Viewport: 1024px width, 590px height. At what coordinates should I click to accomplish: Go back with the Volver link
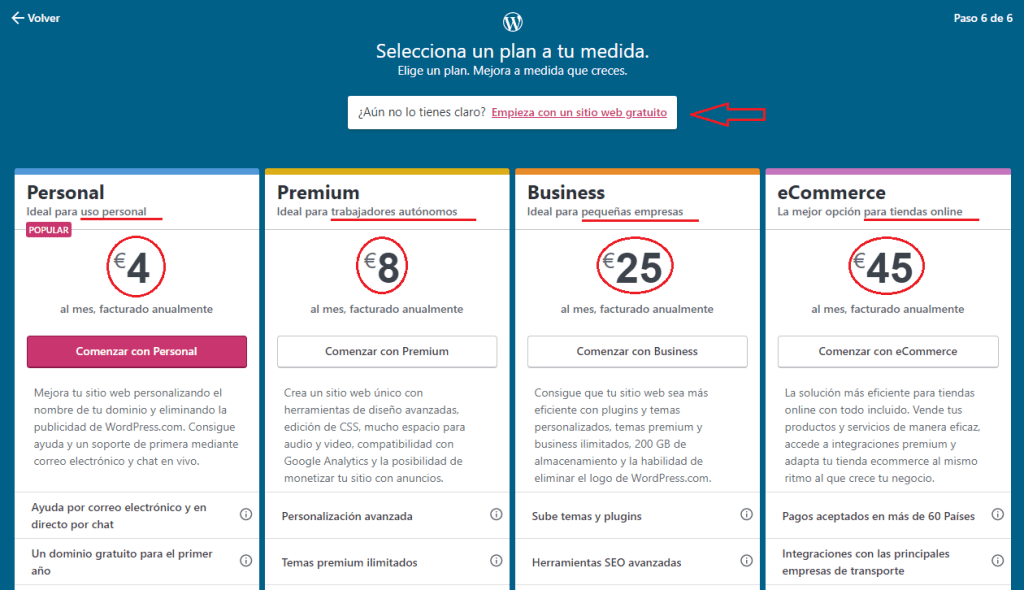(44, 18)
